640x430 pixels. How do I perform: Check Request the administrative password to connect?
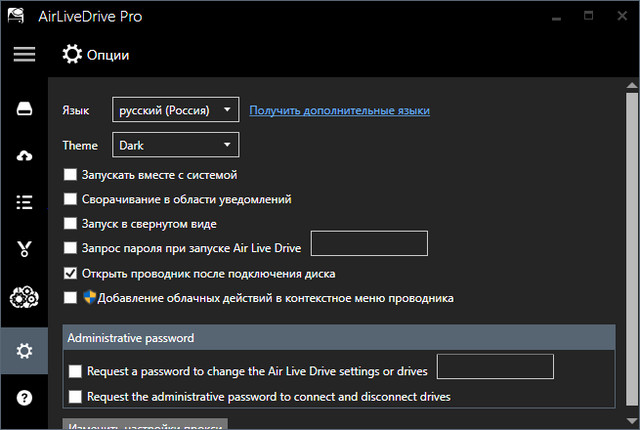76,397
